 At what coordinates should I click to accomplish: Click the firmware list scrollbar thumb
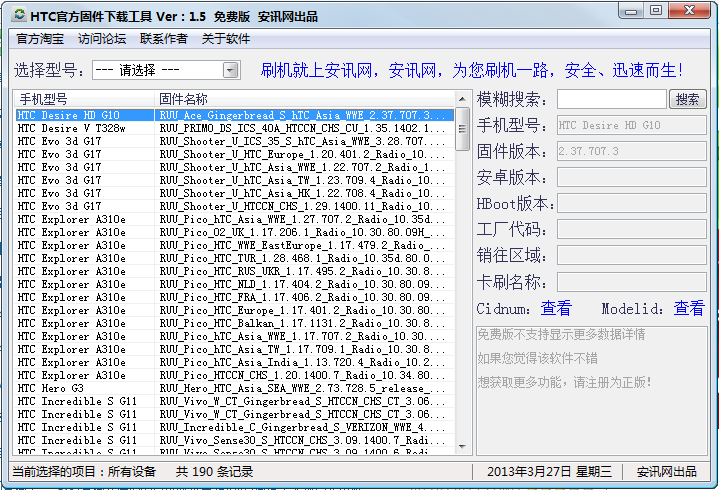point(462,129)
